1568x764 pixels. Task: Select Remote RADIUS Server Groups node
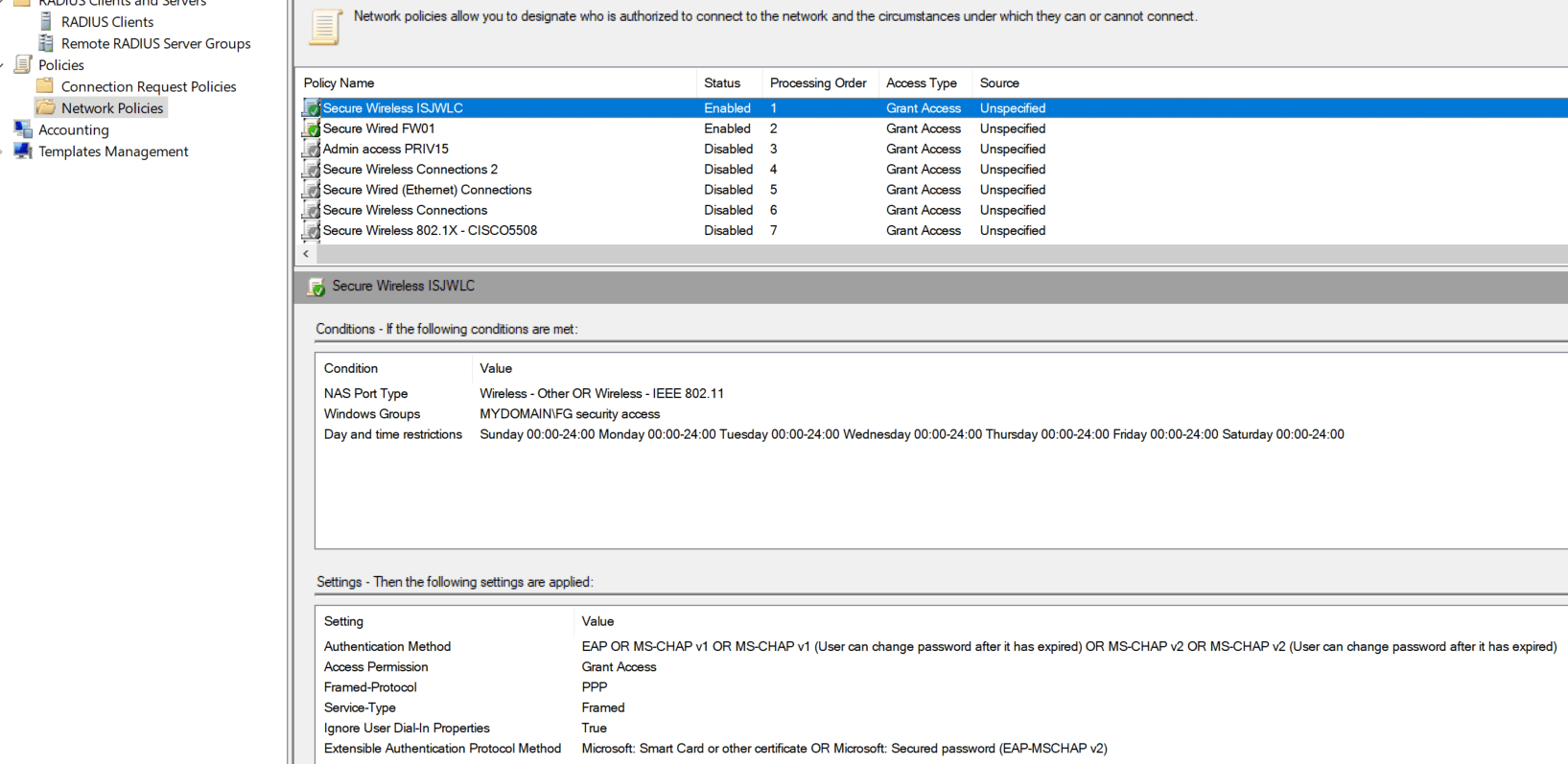[x=156, y=43]
